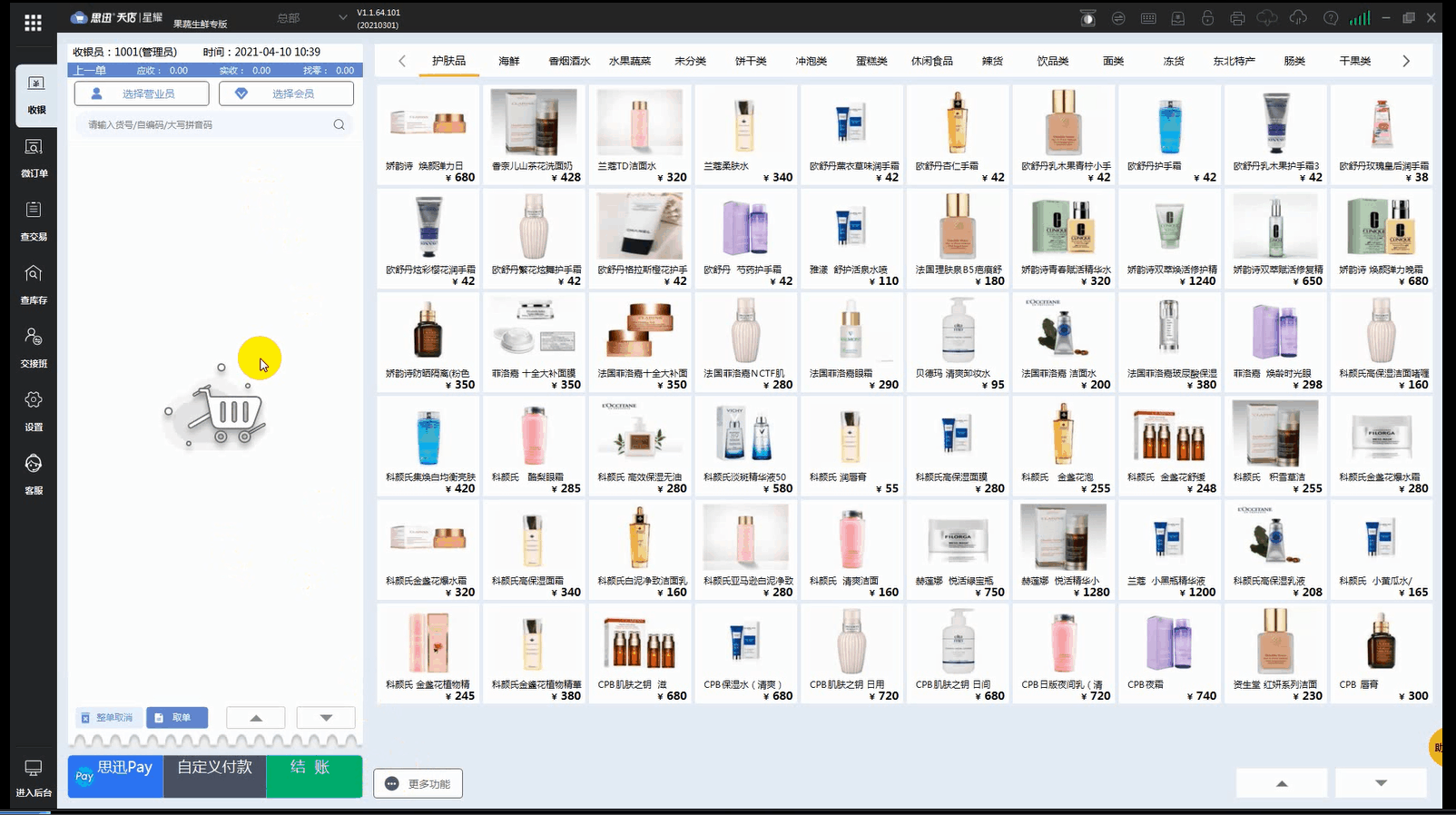Click the cash drawer icon in title bar

1178,18
